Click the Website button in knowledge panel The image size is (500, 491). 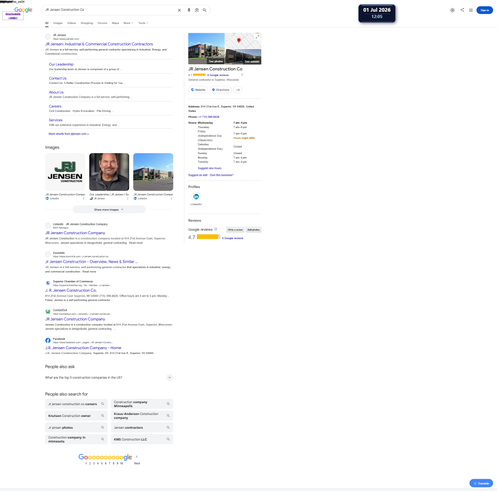[x=198, y=90]
